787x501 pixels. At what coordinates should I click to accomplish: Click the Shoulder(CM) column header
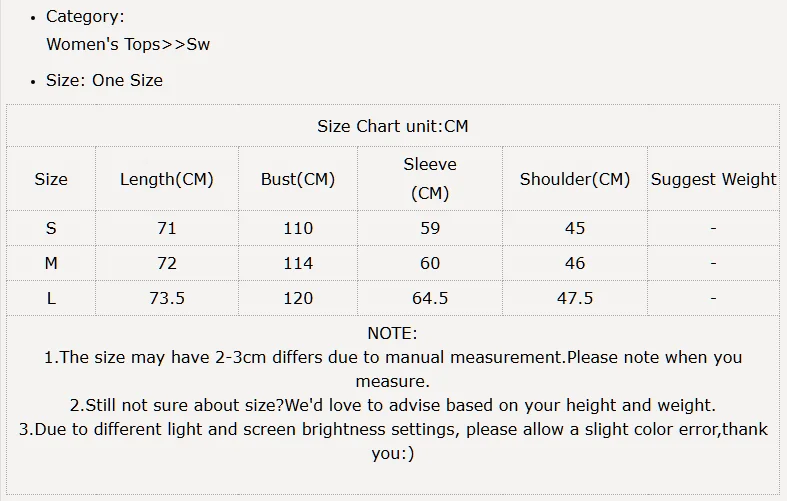[575, 179]
